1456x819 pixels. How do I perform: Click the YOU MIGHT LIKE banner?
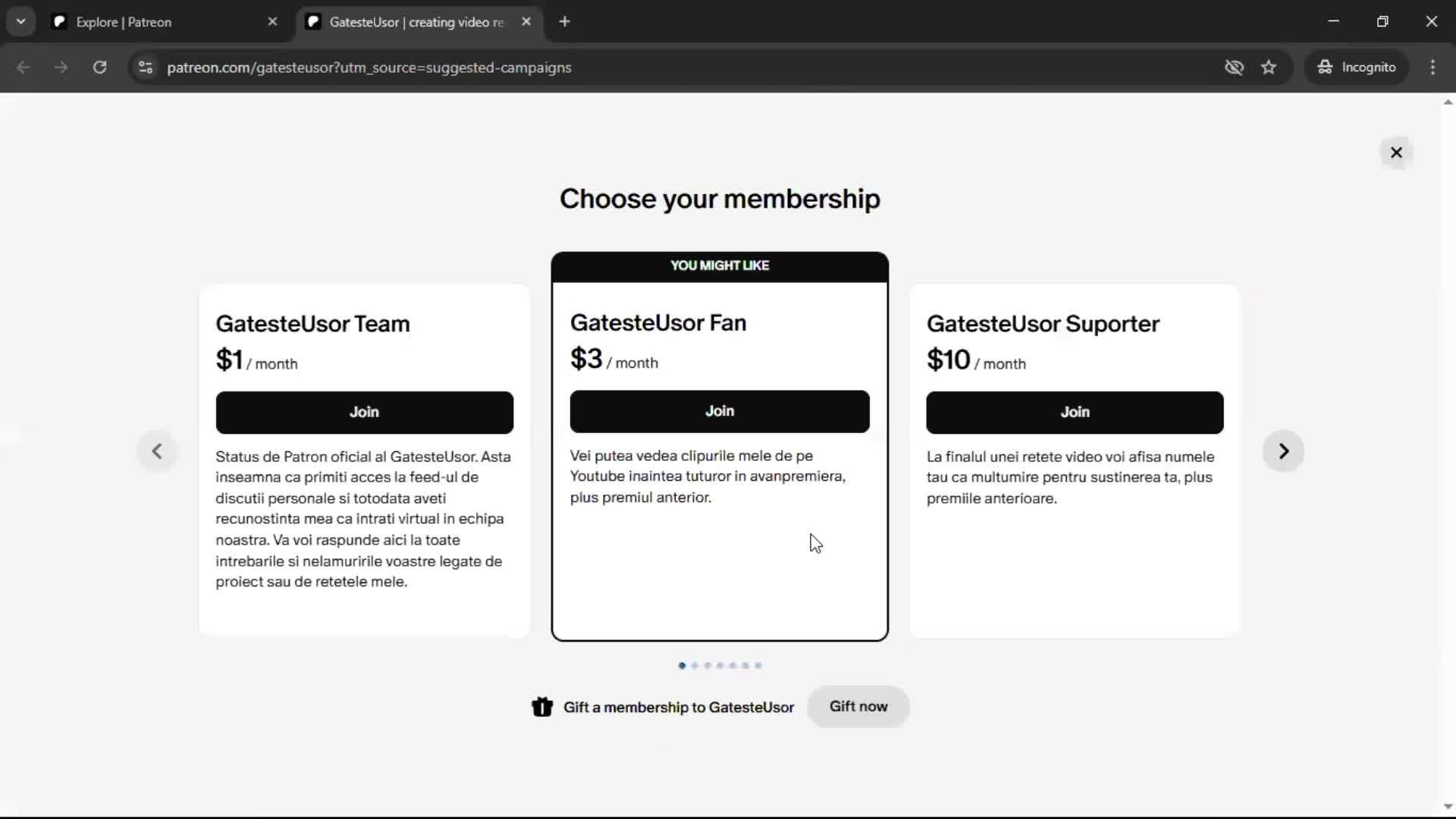(720, 266)
